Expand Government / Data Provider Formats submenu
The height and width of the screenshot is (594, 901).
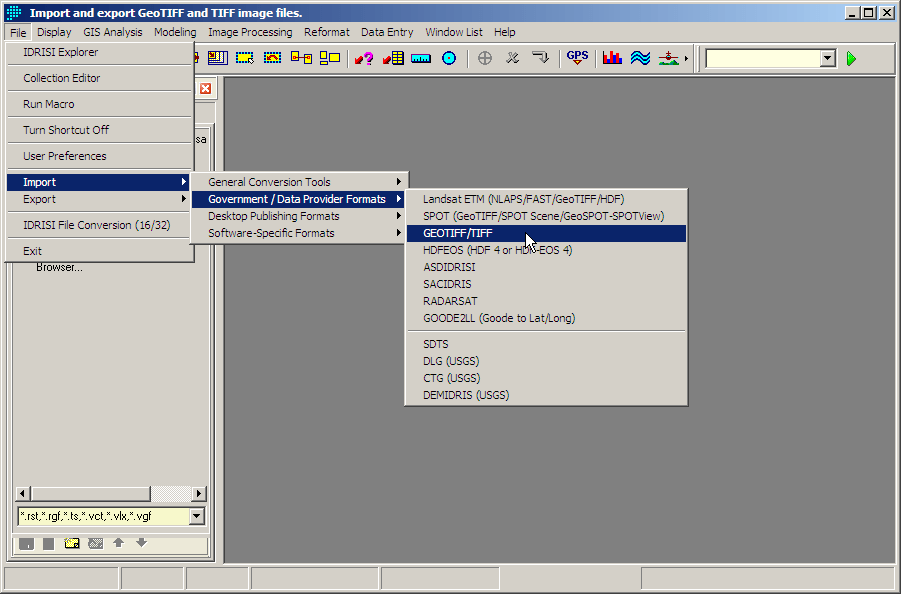point(299,199)
